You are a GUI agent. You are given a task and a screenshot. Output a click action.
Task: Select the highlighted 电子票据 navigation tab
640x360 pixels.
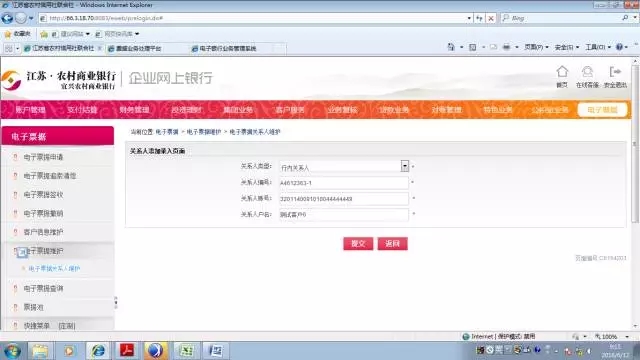tap(602, 110)
